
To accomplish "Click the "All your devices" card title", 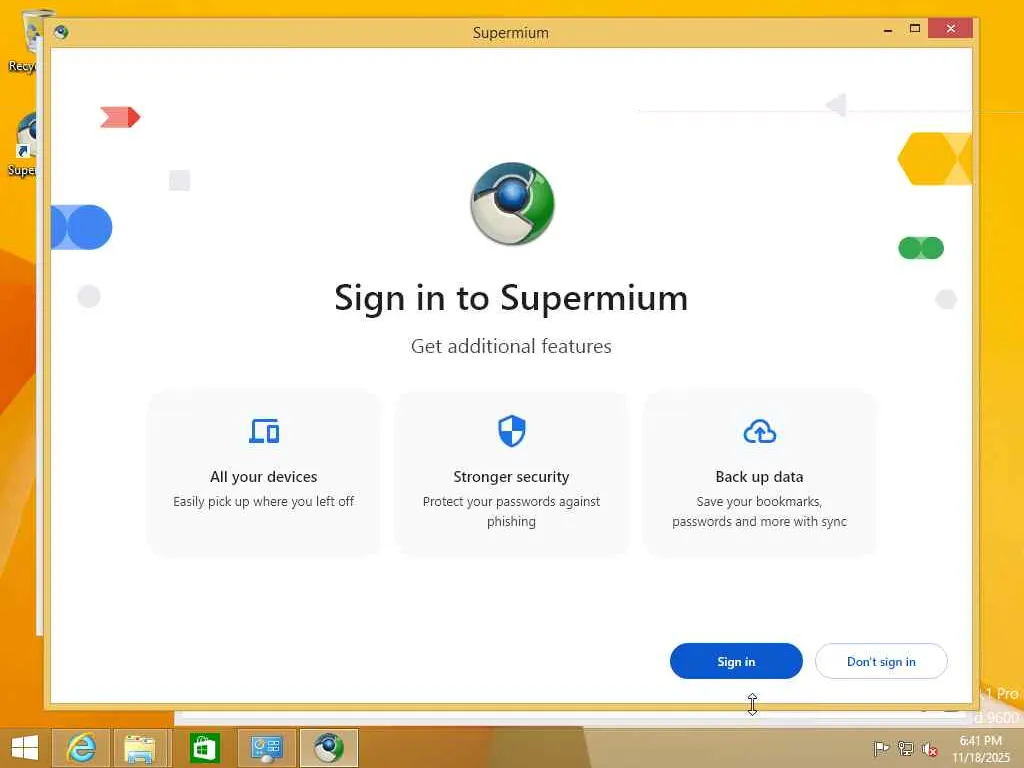I will (x=264, y=477).
